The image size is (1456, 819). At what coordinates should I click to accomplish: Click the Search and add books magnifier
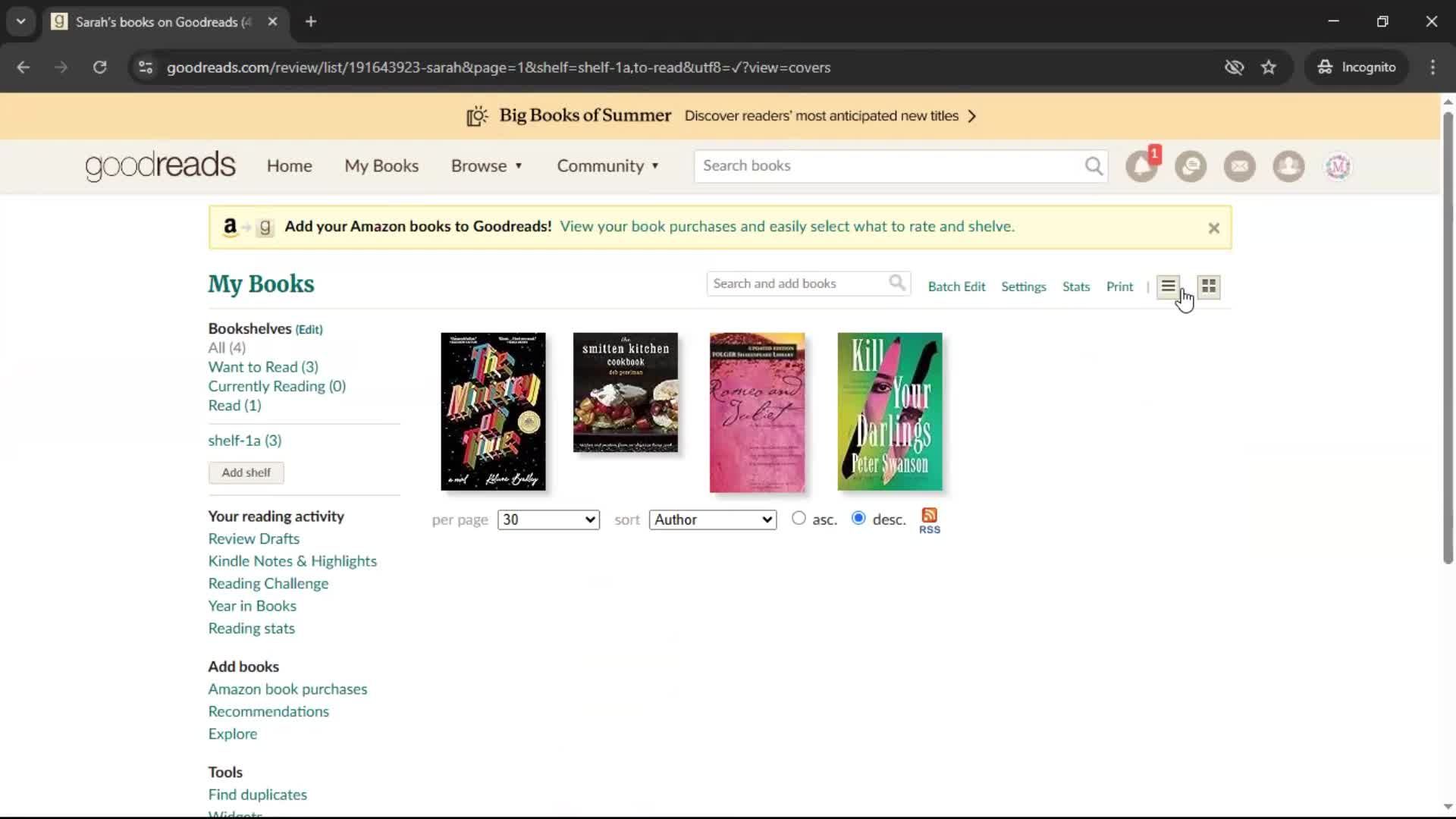(897, 284)
